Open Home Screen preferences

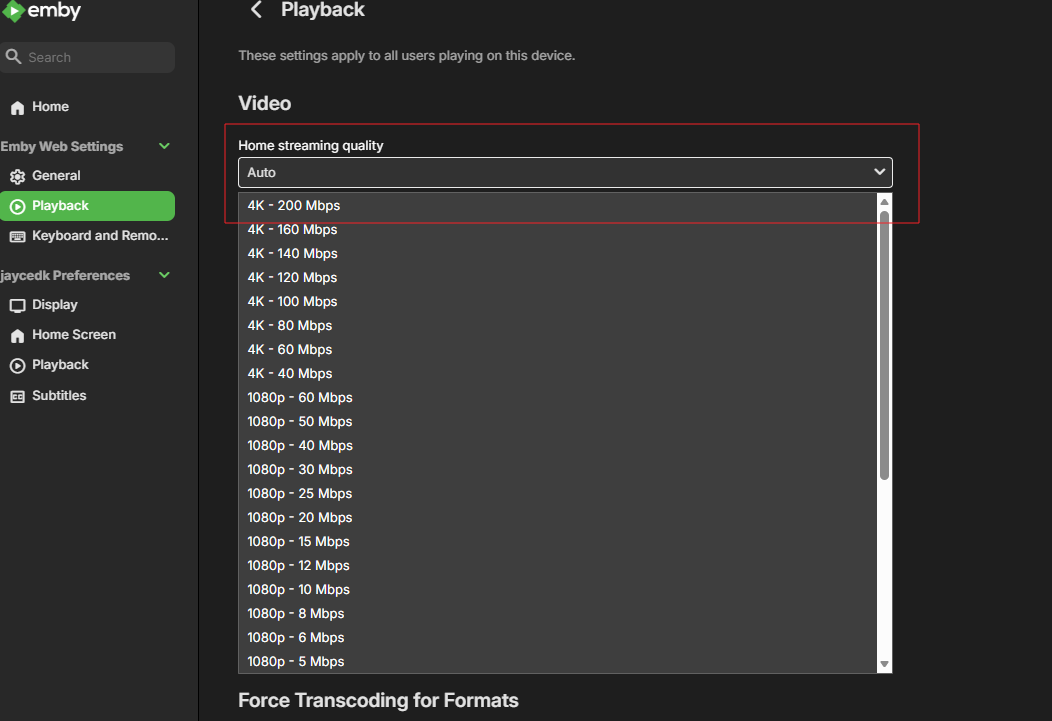click(87, 334)
